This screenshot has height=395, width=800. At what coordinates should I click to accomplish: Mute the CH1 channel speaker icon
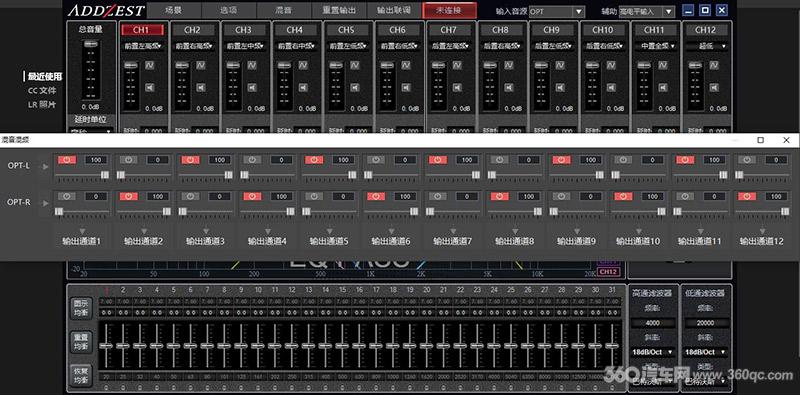click(149, 87)
